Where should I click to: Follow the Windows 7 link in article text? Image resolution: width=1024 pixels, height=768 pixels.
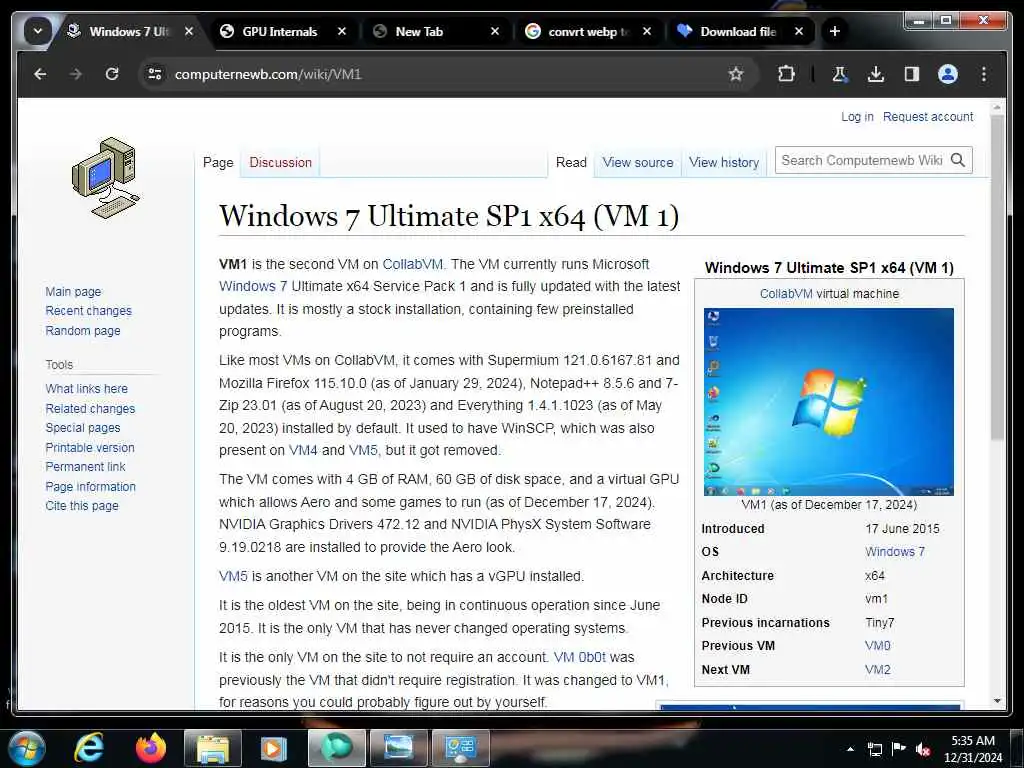(x=253, y=286)
